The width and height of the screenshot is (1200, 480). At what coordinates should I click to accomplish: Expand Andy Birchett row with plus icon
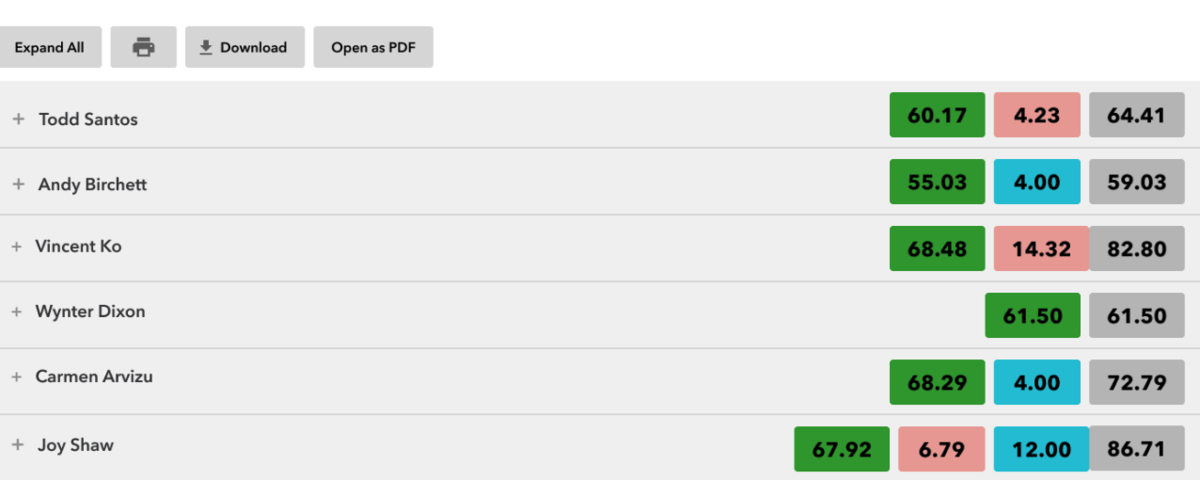pyautogui.click(x=17, y=185)
